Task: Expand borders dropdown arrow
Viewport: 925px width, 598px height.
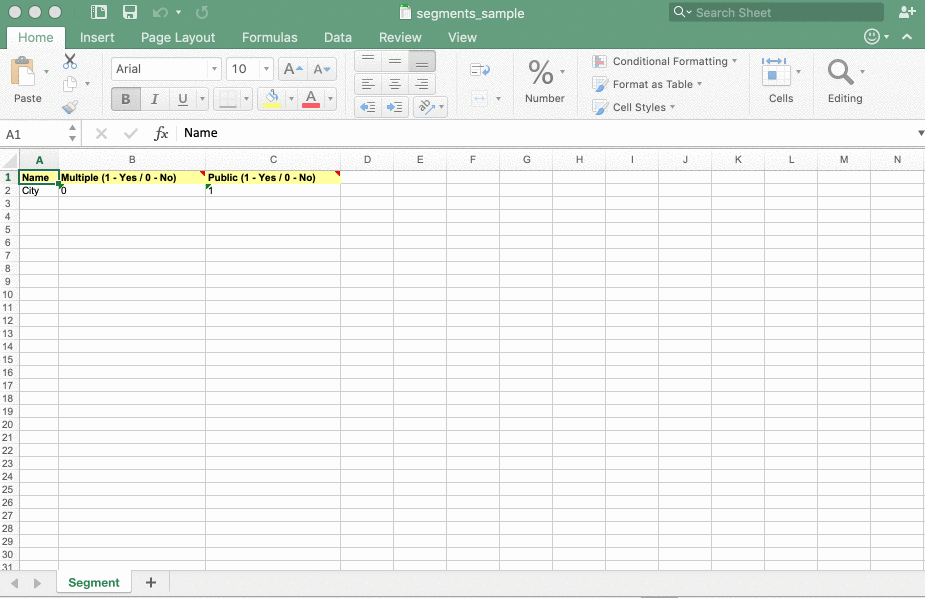Action: pos(247,99)
